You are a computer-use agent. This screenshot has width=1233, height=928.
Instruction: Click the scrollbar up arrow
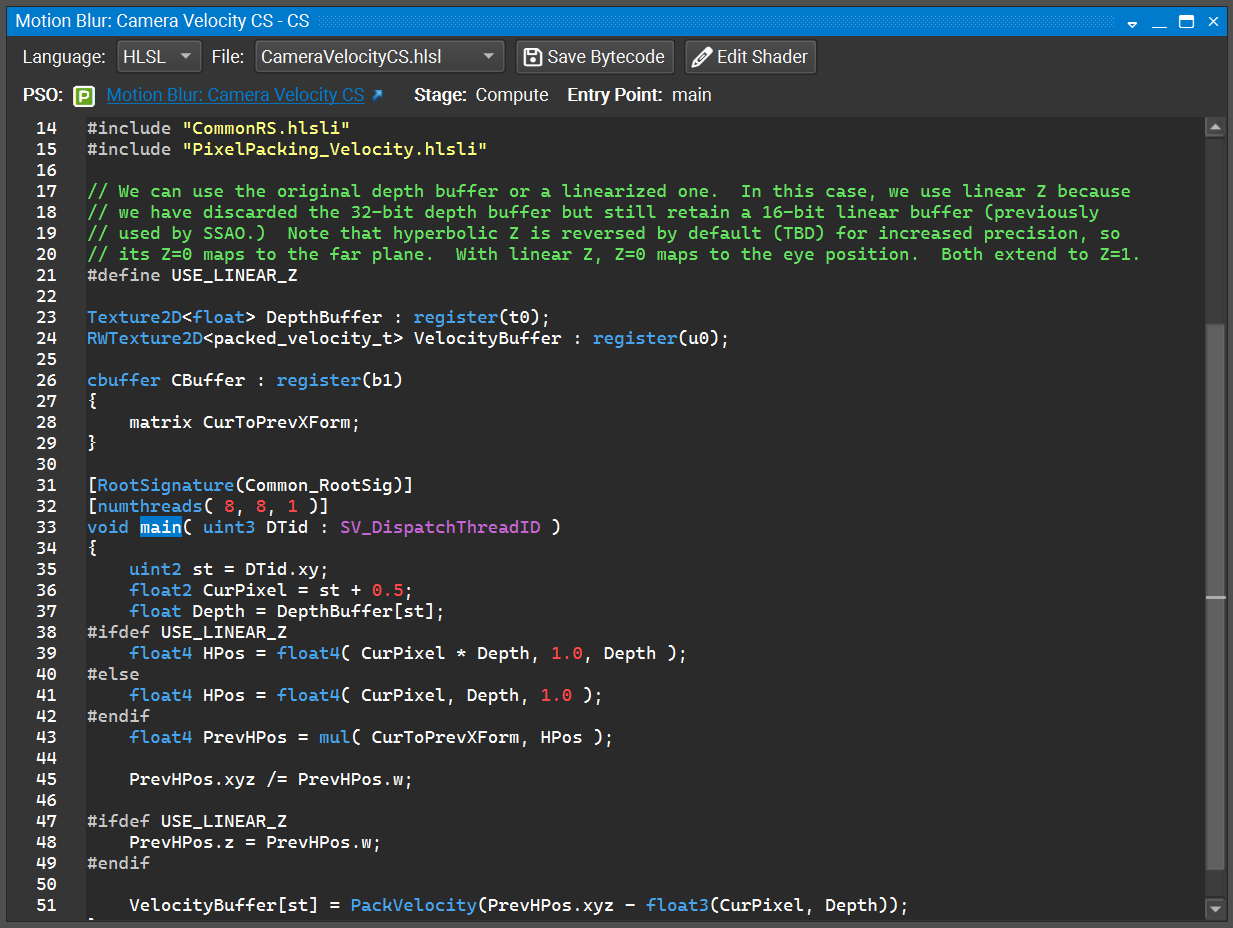tap(1215, 126)
